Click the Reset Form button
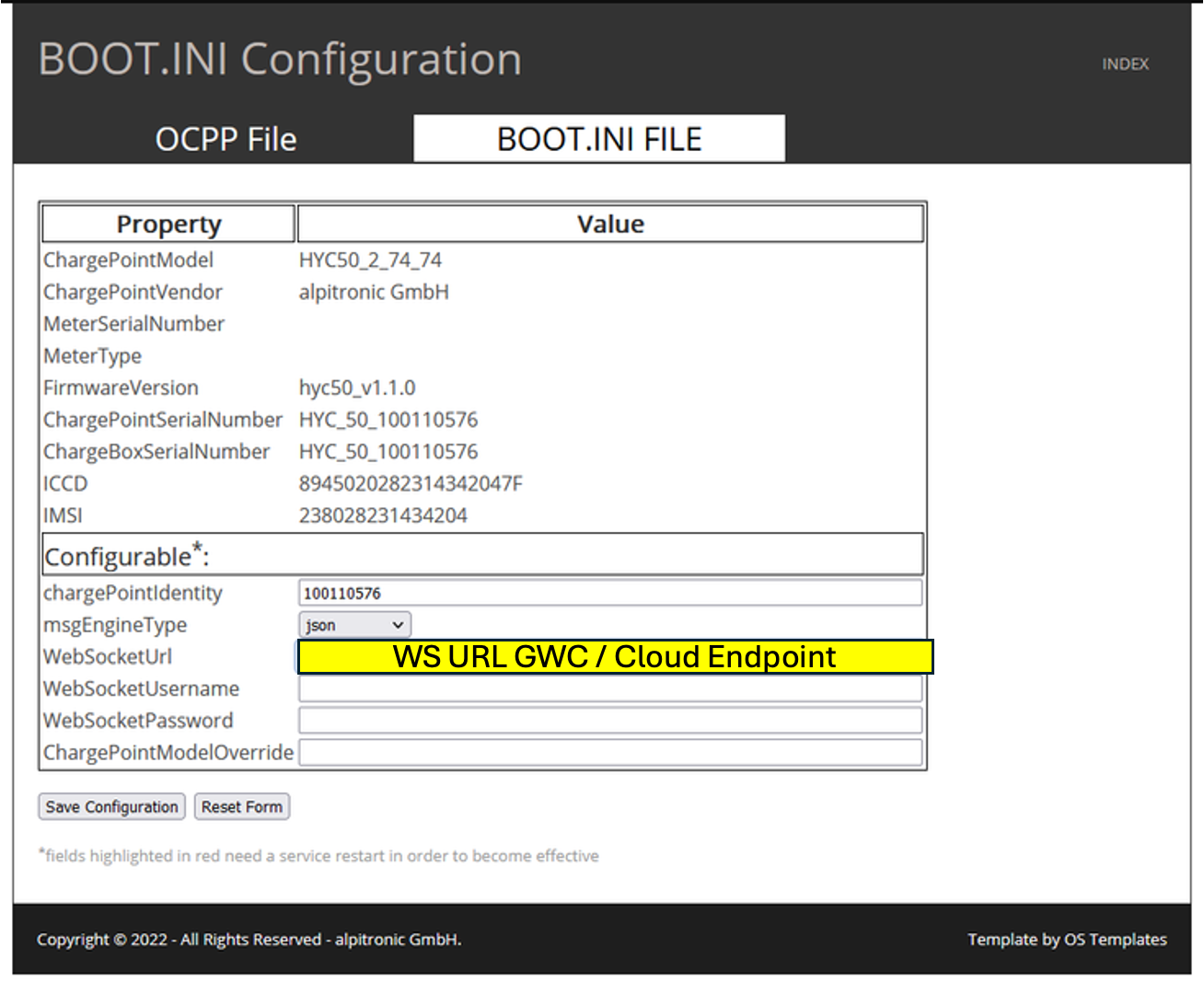 point(242,807)
